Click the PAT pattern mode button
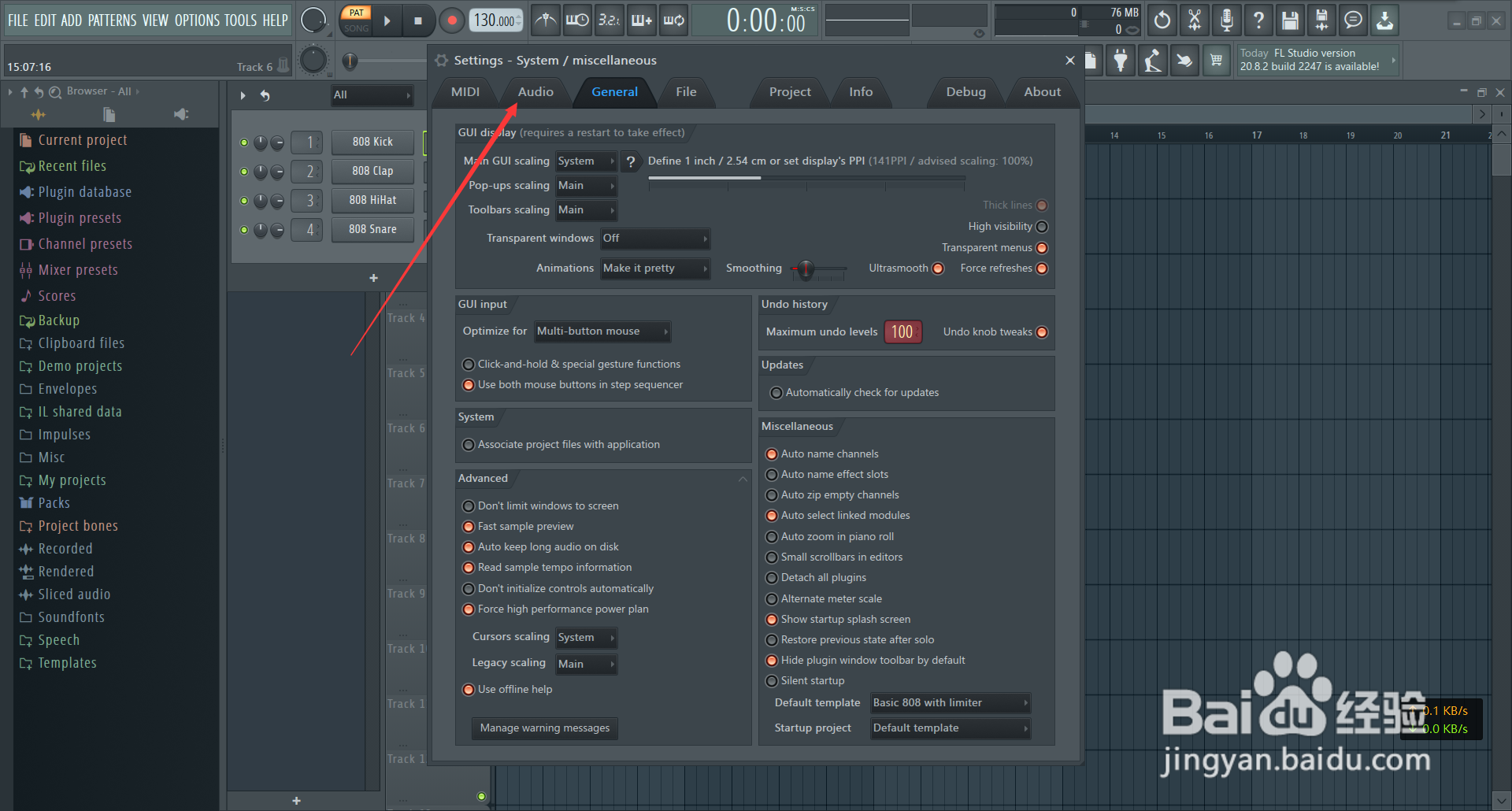1512x811 pixels. [x=356, y=13]
